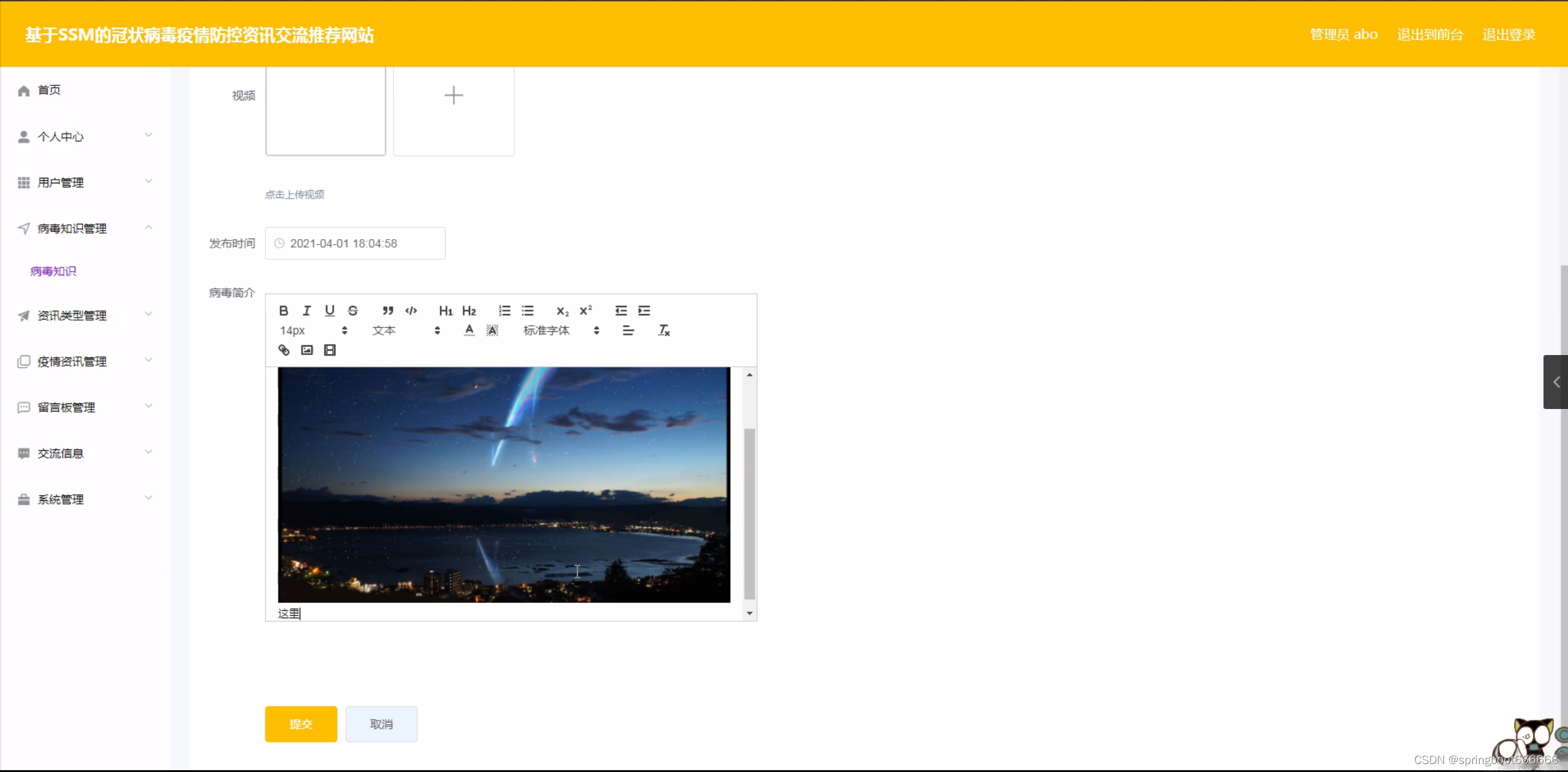The width and height of the screenshot is (1568, 772).
Task: Insert an image into editor
Action: point(307,350)
